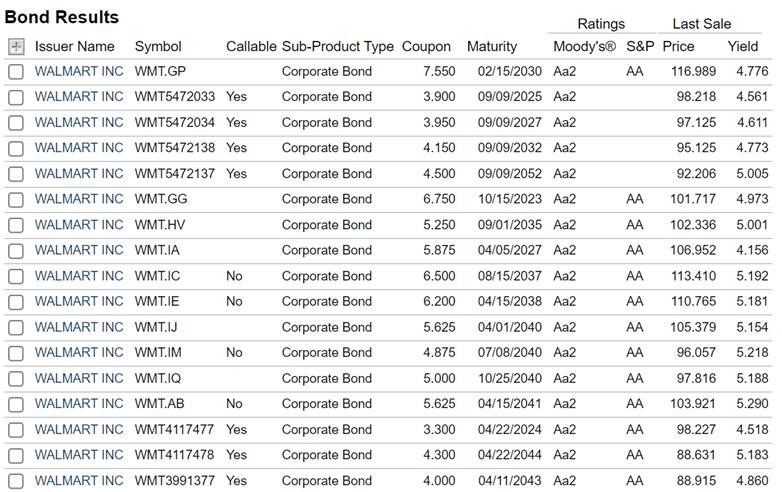Sort by Issuer Name column header
The image size is (782, 492).
75,46
